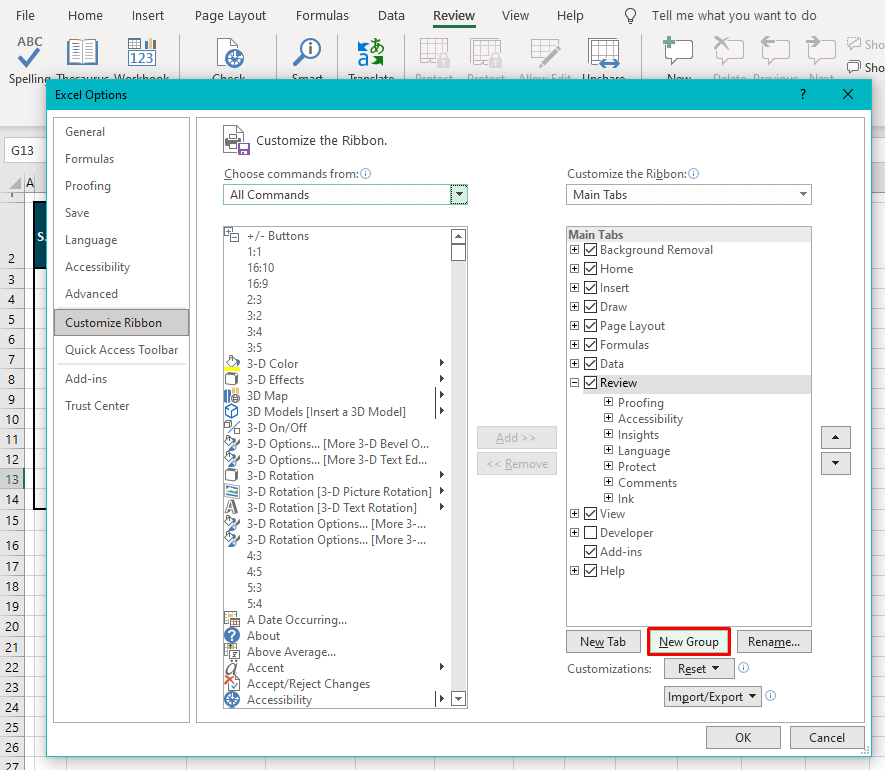This screenshot has width=885, height=770.
Task: Click the info icon beside Choose commands from
Action: pyautogui.click(x=365, y=174)
